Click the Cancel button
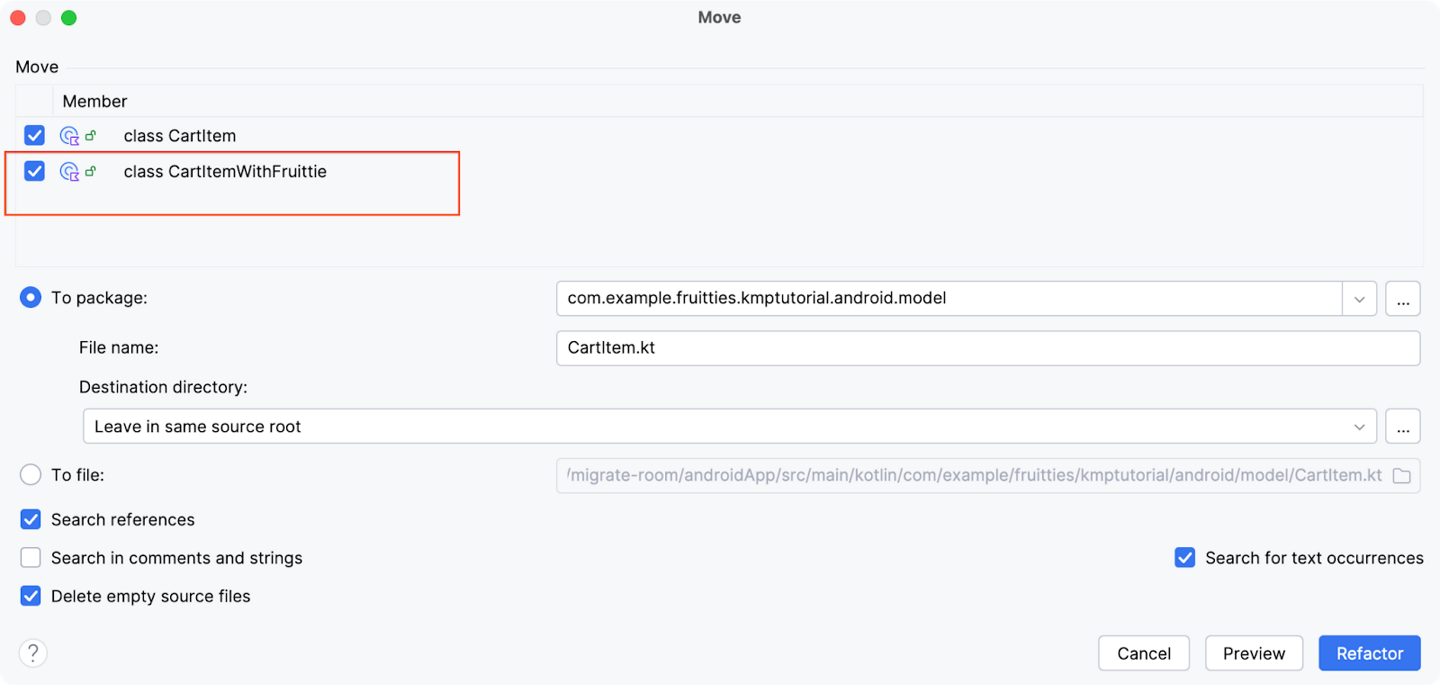Image resolution: width=1440 pixels, height=685 pixels. (1143, 652)
